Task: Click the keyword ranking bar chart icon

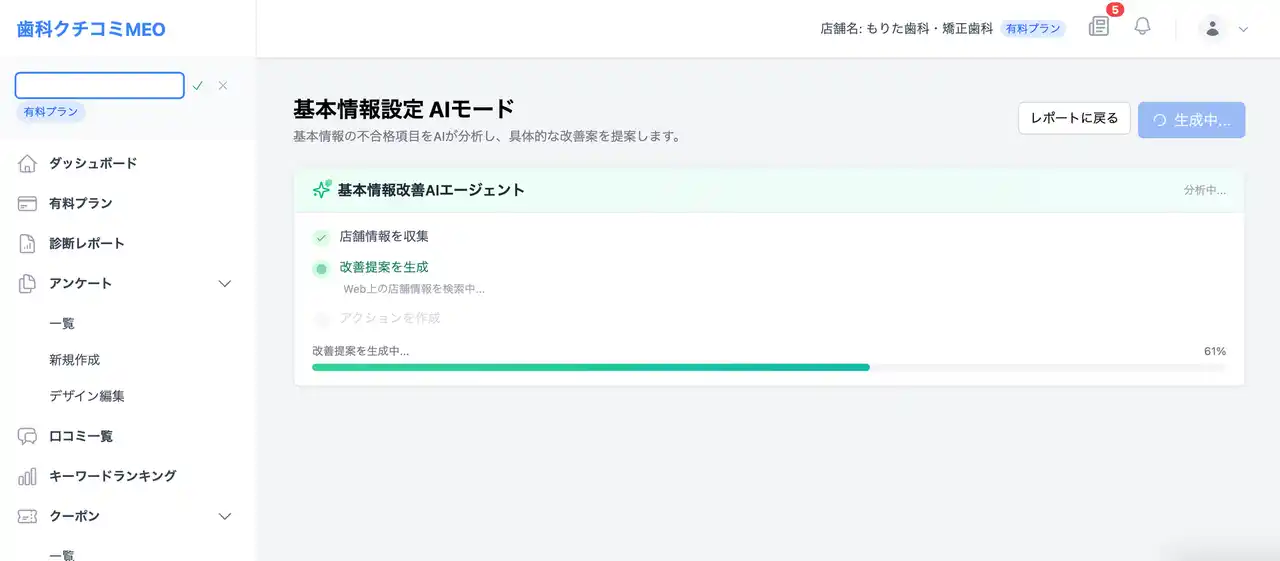Action: tap(28, 477)
